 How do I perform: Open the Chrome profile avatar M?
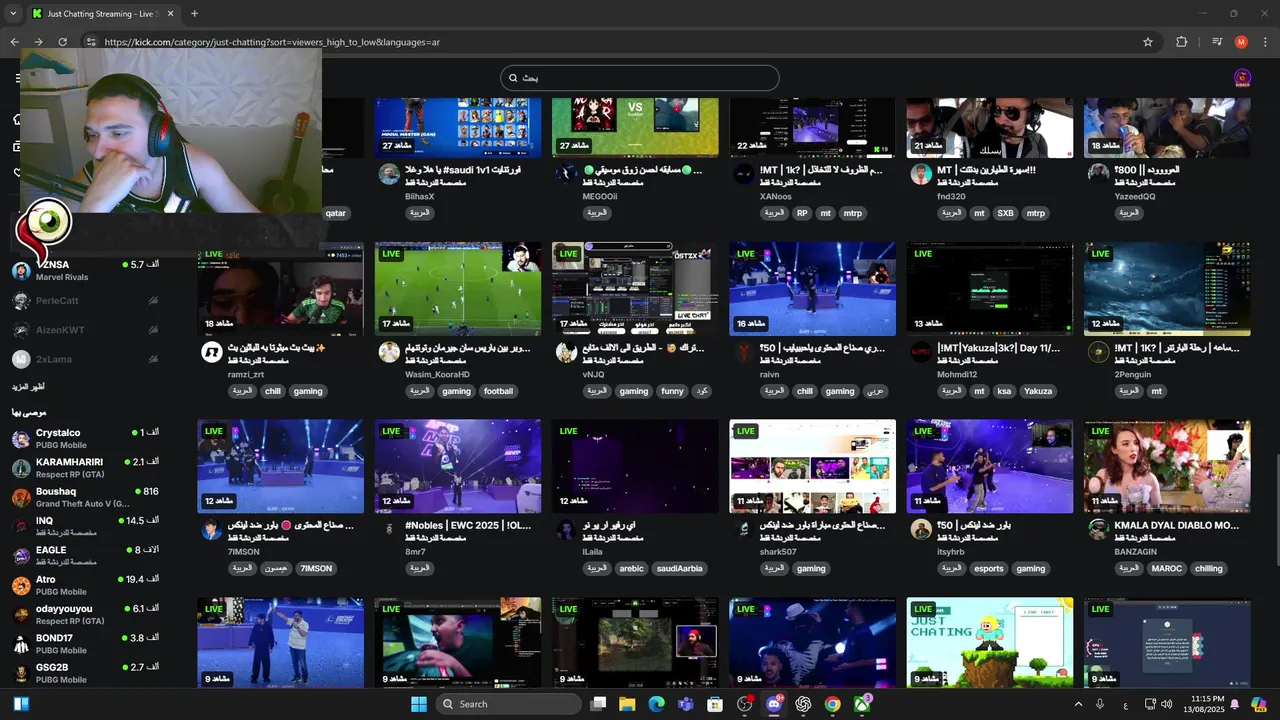coord(1241,42)
